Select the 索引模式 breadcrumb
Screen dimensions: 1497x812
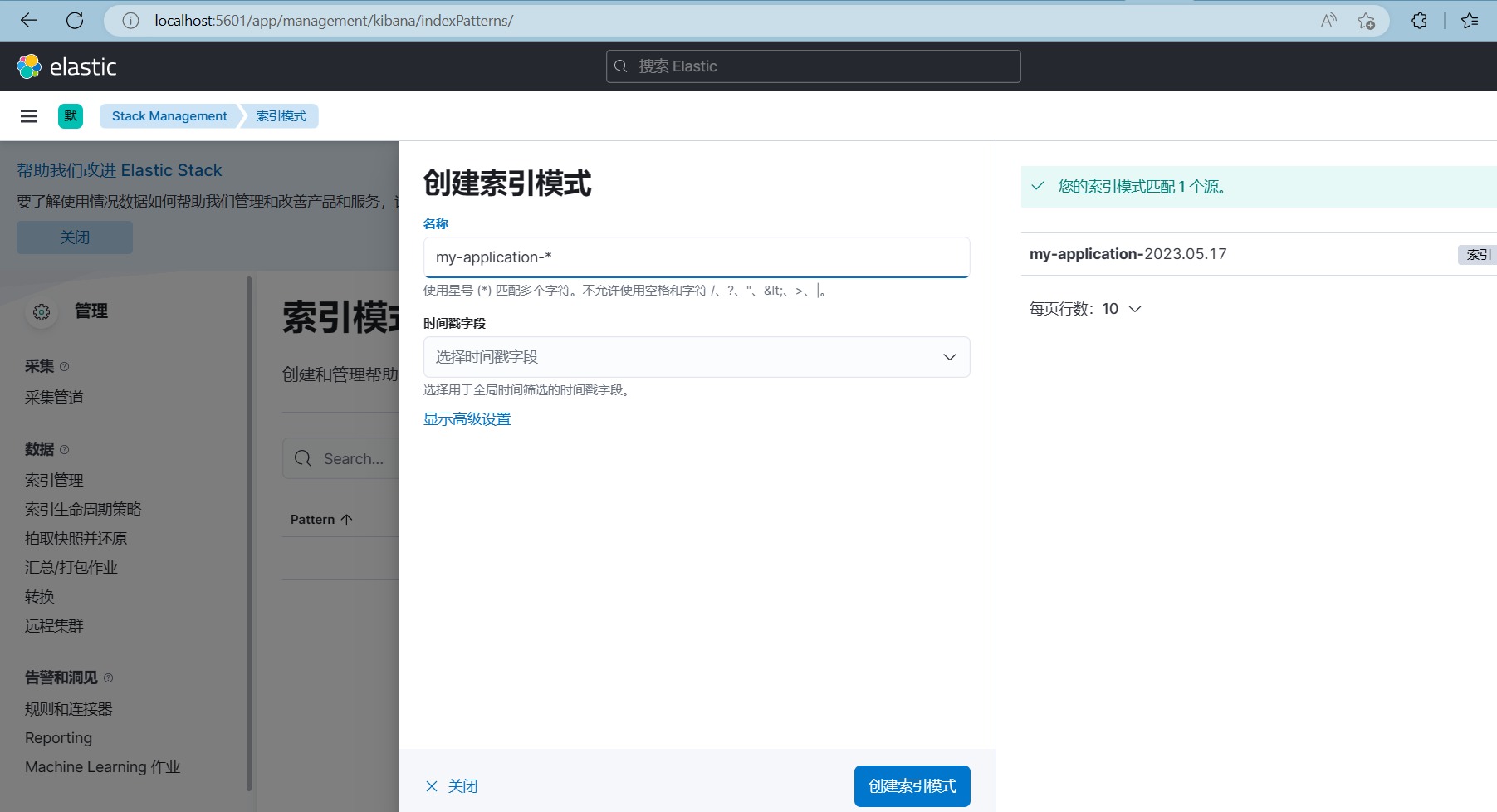click(x=281, y=115)
